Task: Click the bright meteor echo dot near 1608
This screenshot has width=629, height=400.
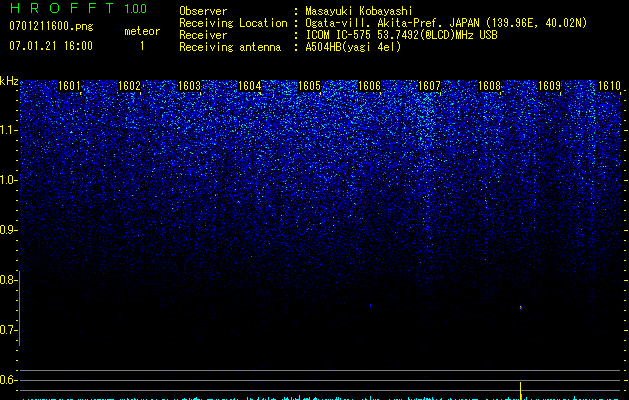Action: (x=521, y=307)
